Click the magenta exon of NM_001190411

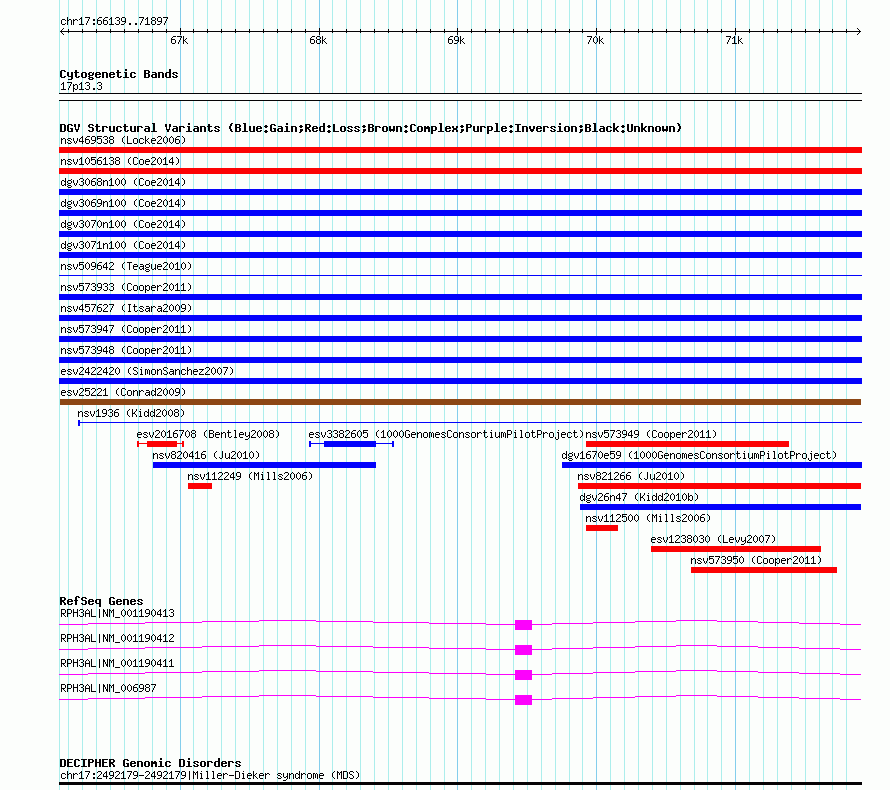tap(523, 675)
